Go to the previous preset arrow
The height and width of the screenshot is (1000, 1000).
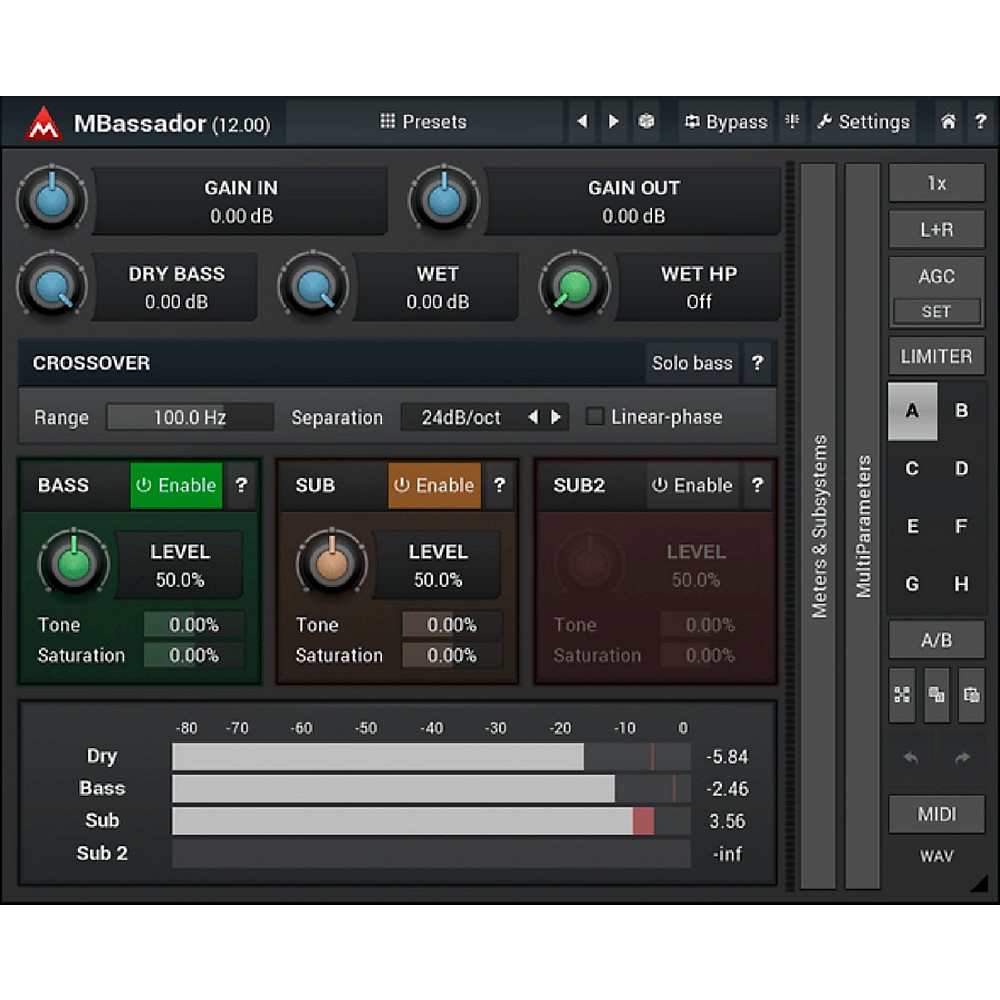coord(583,122)
